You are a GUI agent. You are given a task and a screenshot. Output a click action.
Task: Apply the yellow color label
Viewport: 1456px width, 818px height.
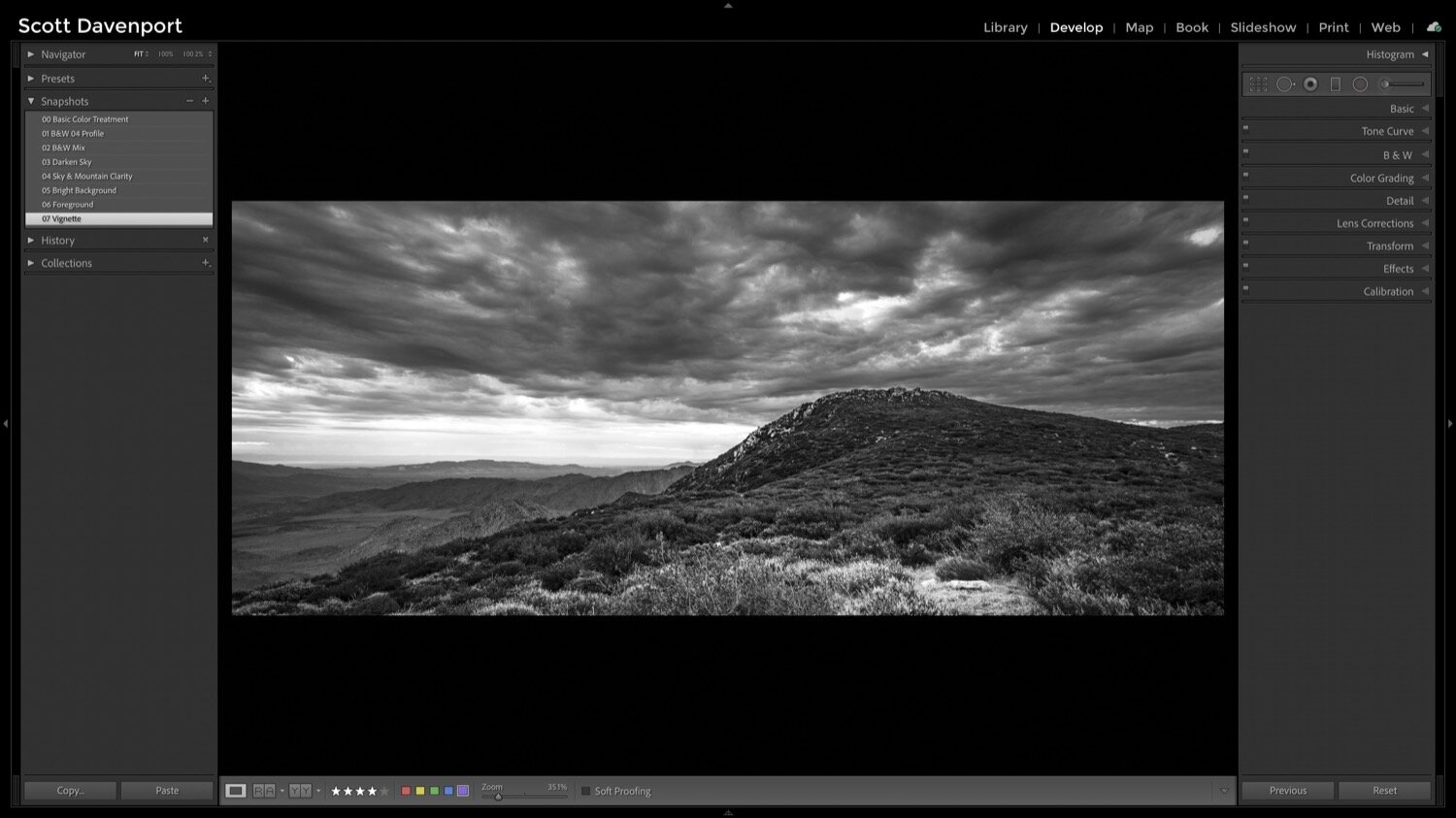419,791
